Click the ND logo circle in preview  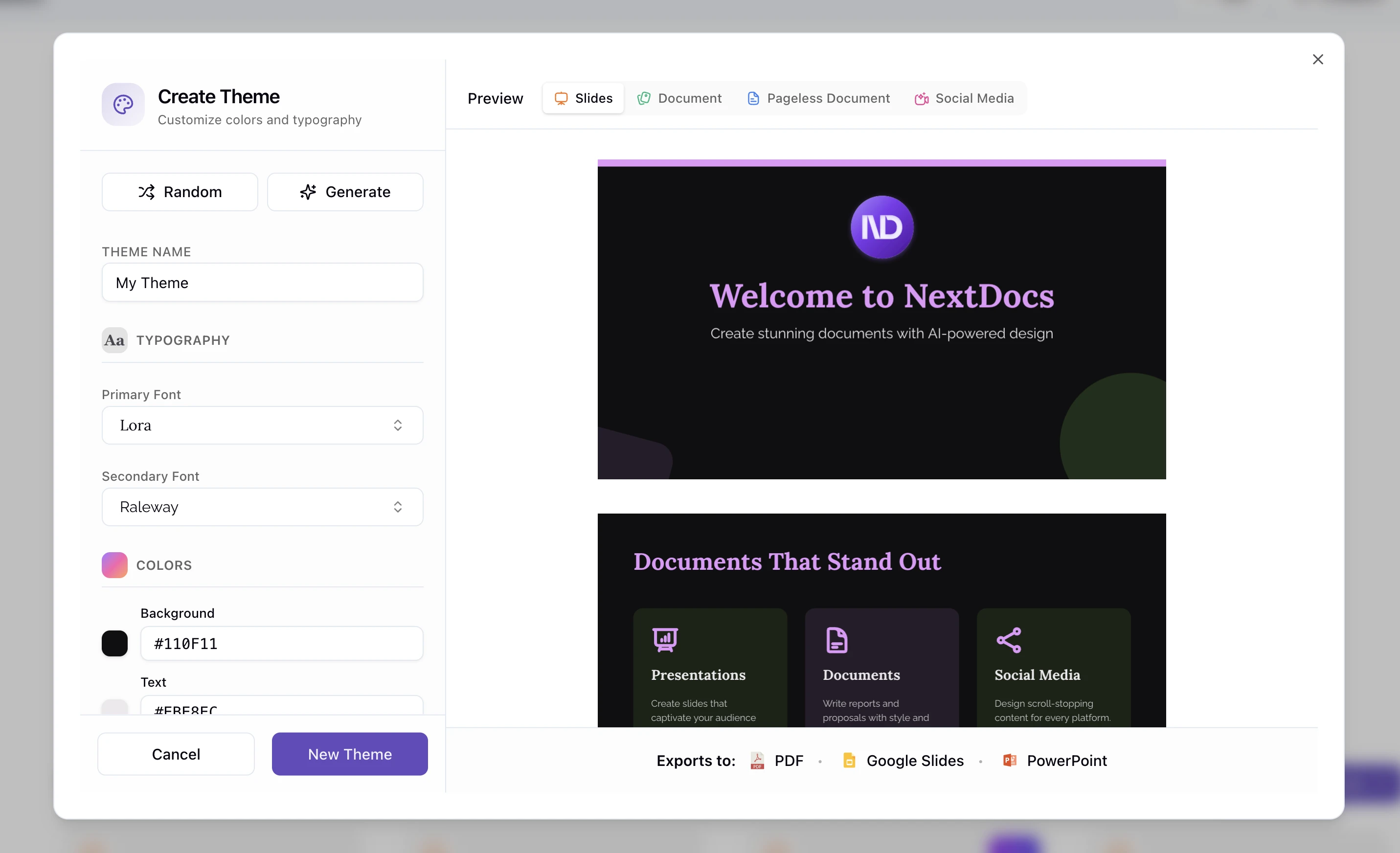(x=881, y=227)
